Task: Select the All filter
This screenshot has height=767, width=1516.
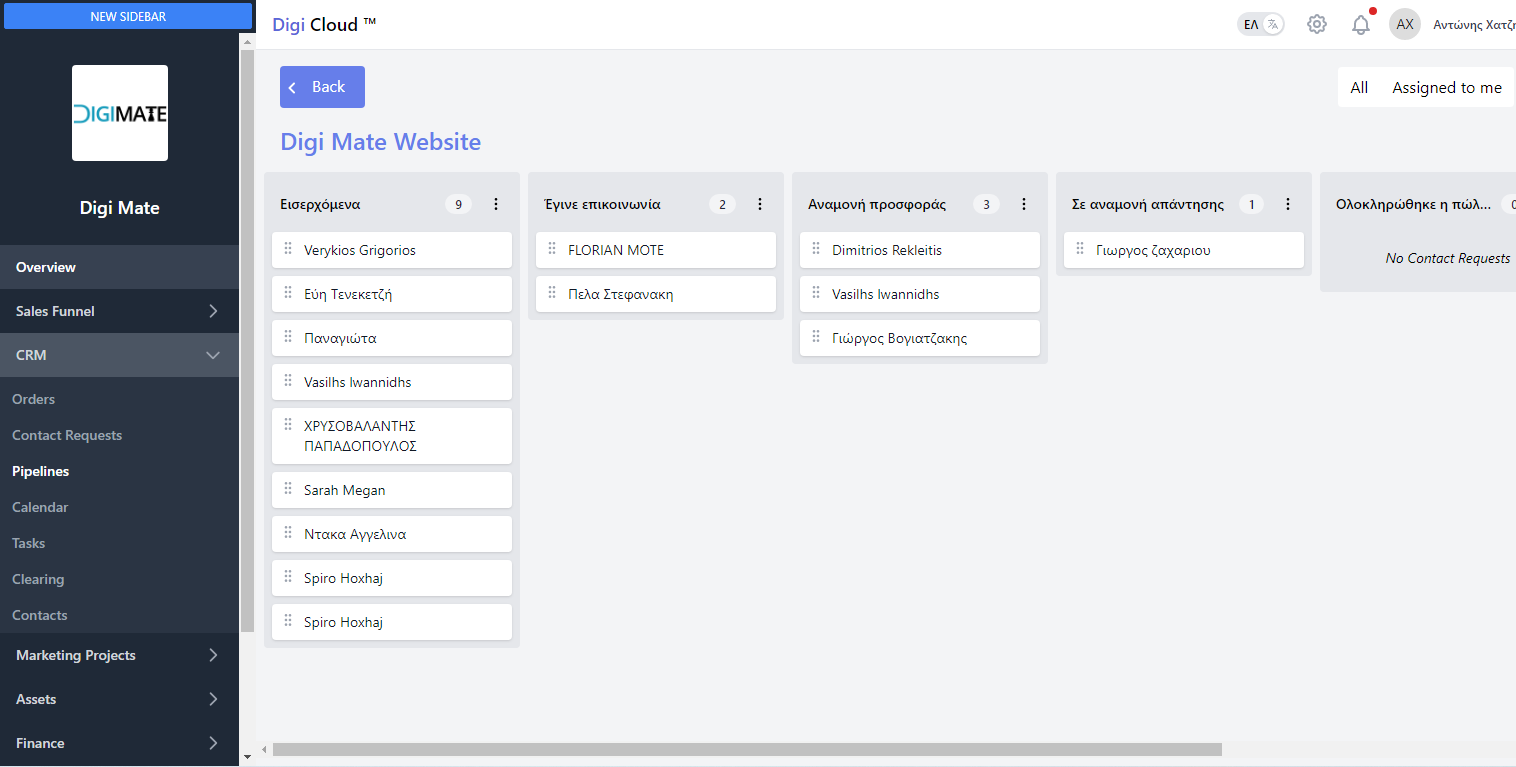Action: click(1359, 88)
